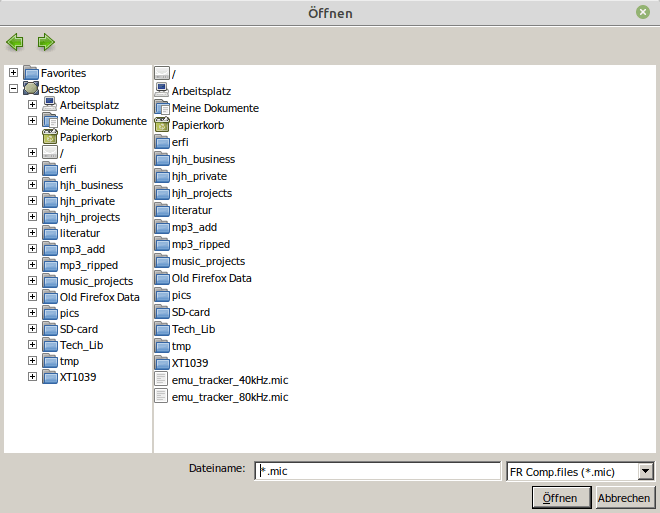Select hjh_projects in the file list

tap(202, 193)
